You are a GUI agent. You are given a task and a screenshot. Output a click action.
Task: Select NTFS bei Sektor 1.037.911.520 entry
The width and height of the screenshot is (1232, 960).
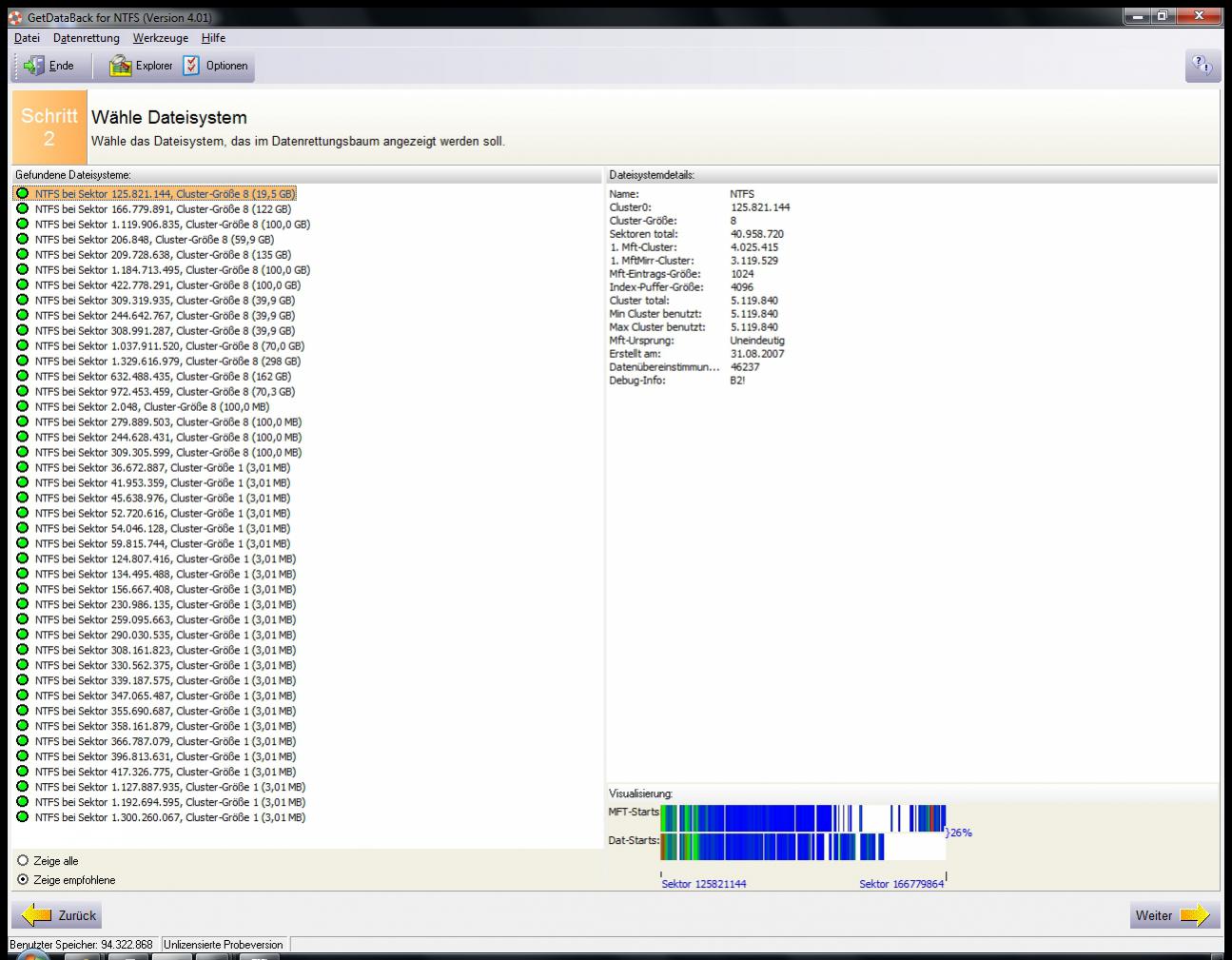point(161,346)
